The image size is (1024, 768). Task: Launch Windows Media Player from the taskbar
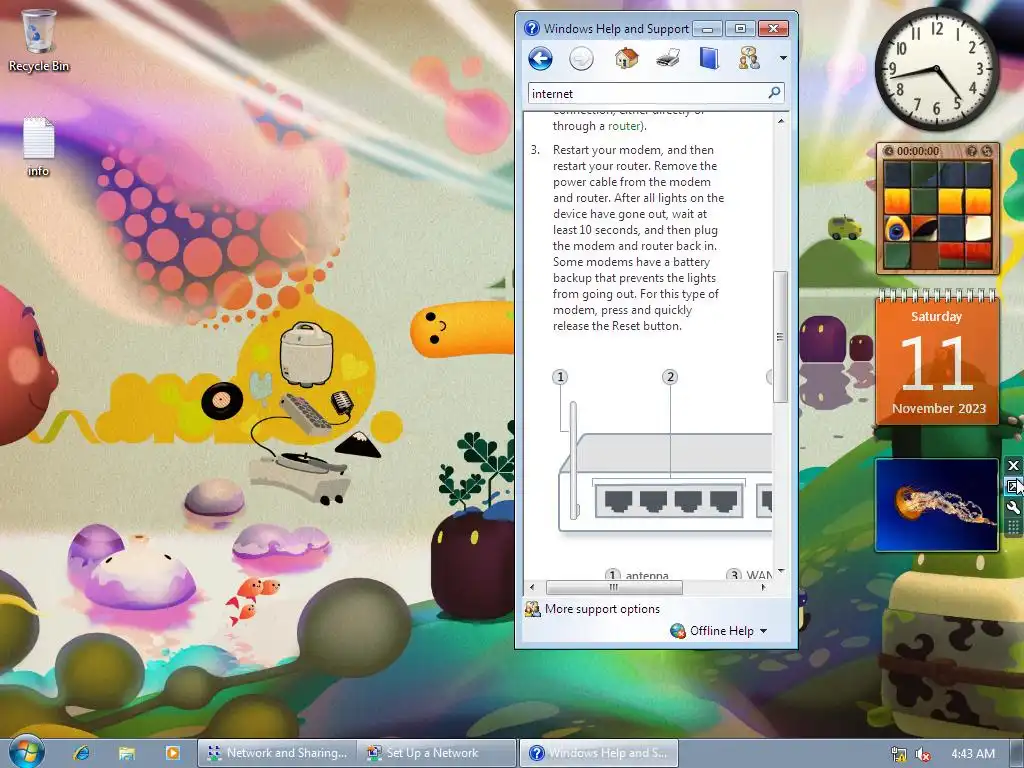pyautogui.click(x=172, y=753)
